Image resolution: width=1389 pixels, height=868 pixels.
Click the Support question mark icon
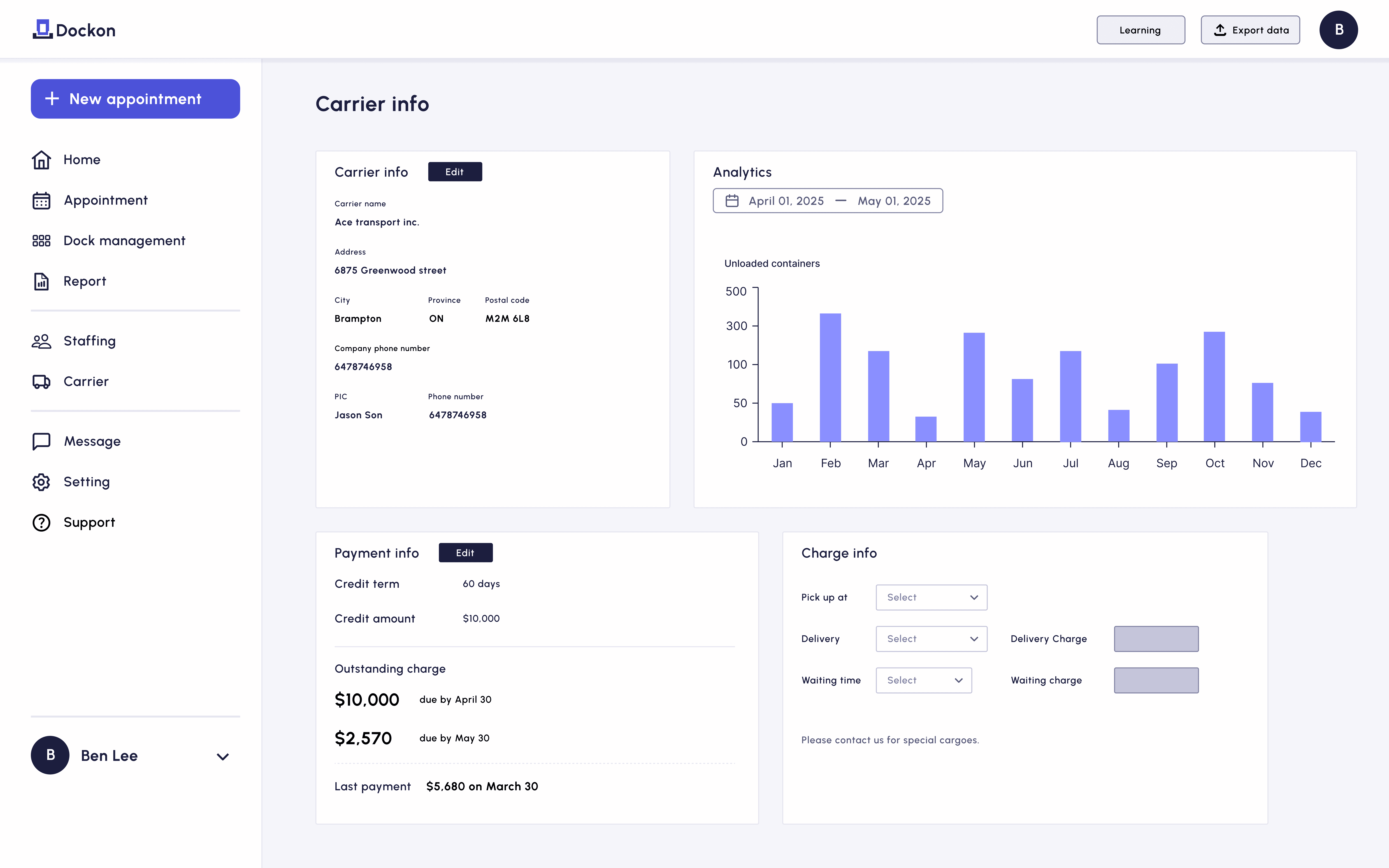[41, 522]
